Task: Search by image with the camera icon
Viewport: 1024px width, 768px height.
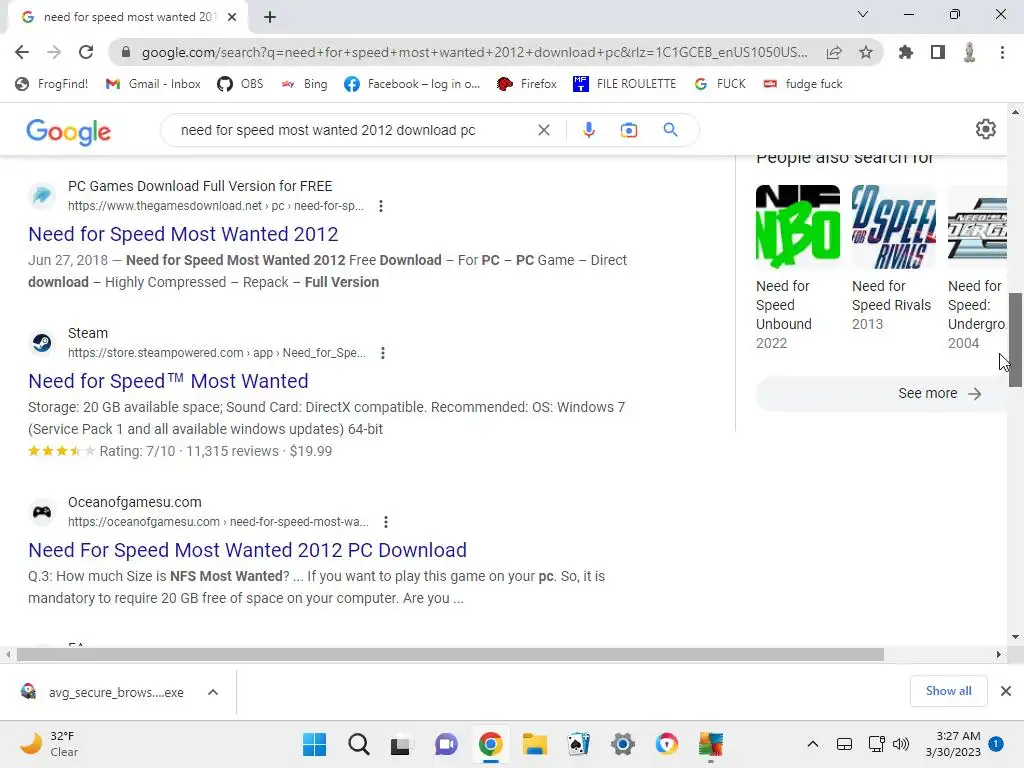Action: [629, 131]
